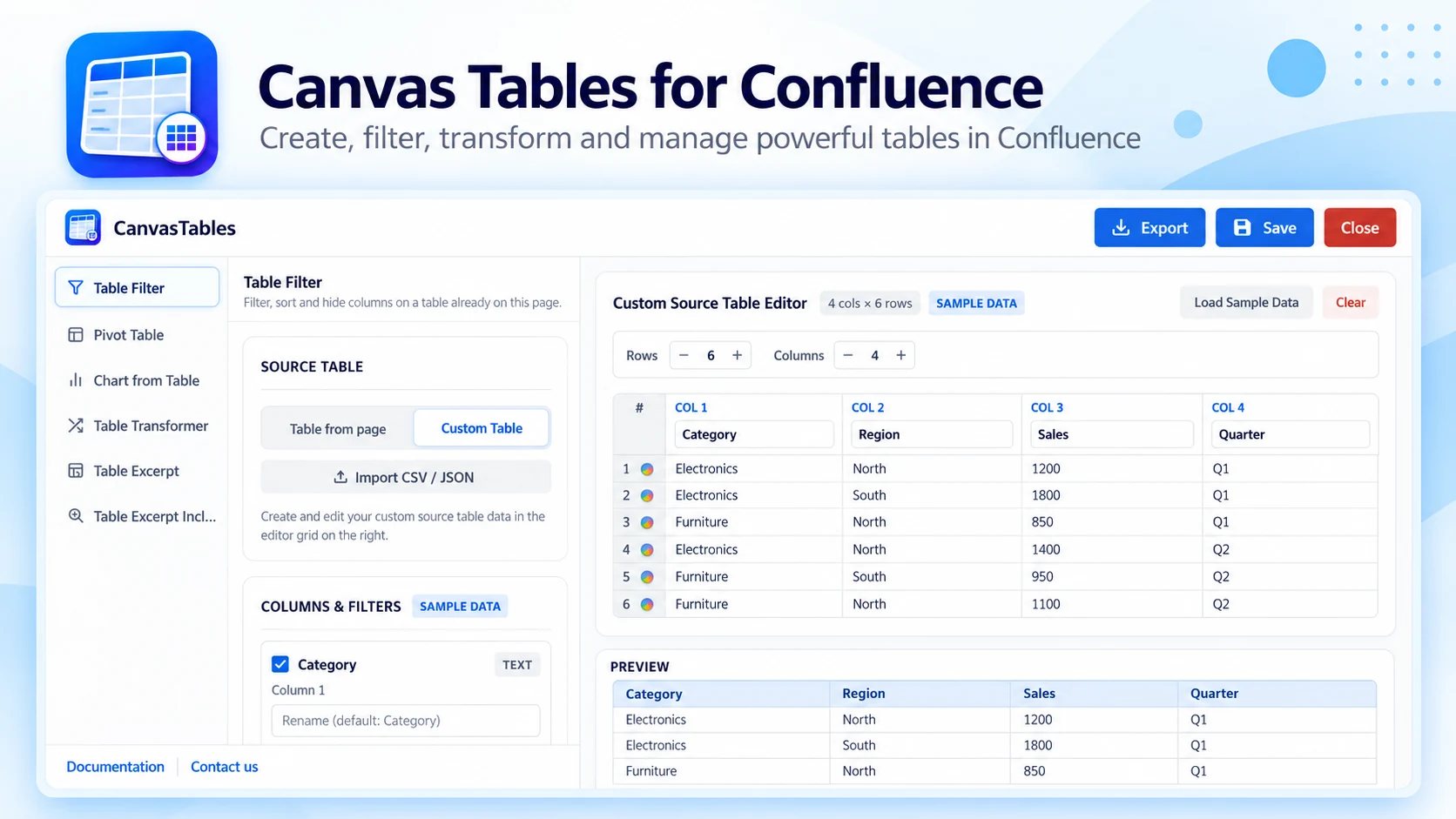1456x819 pixels.
Task: Increase the Rows count with plus
Action: tap(738, 355)
